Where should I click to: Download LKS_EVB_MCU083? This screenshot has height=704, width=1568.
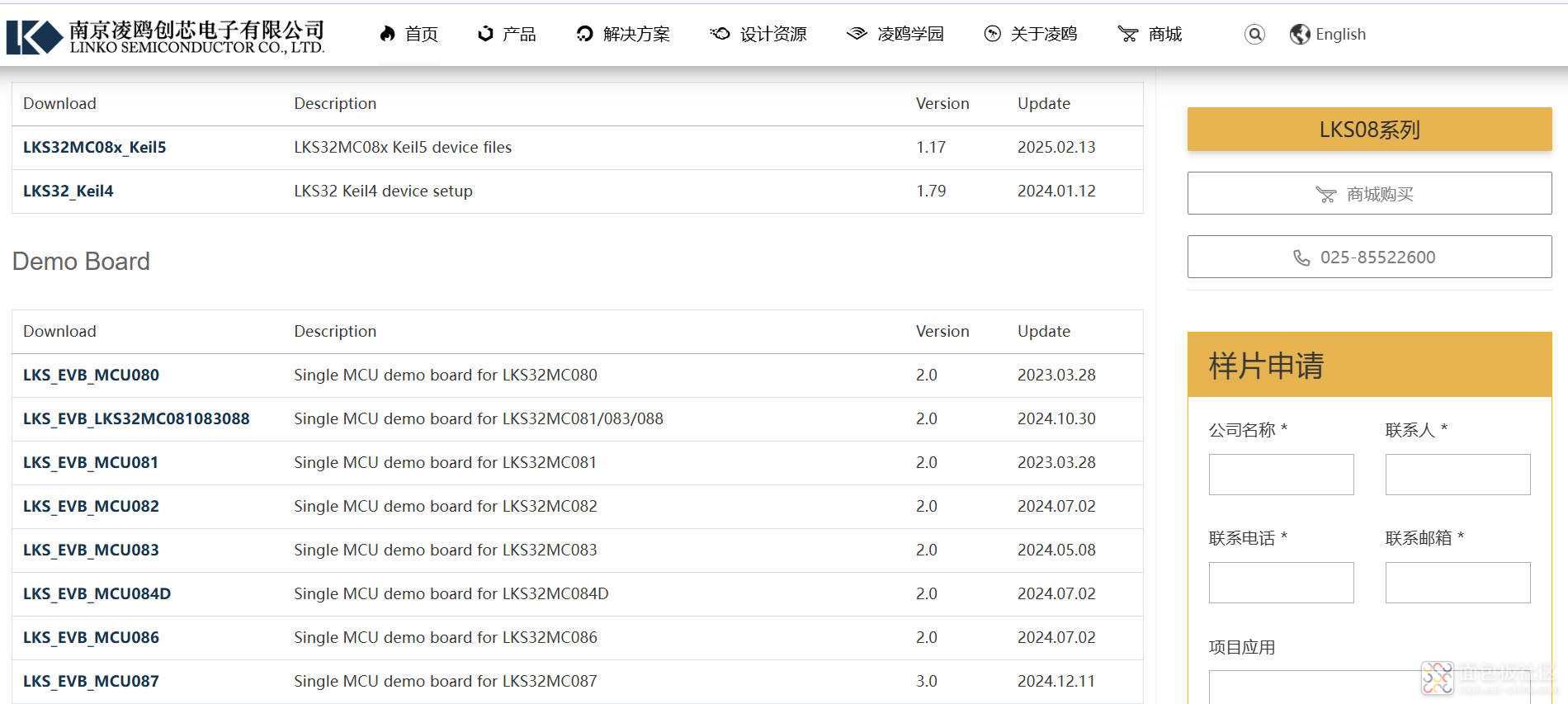(91, 550)
